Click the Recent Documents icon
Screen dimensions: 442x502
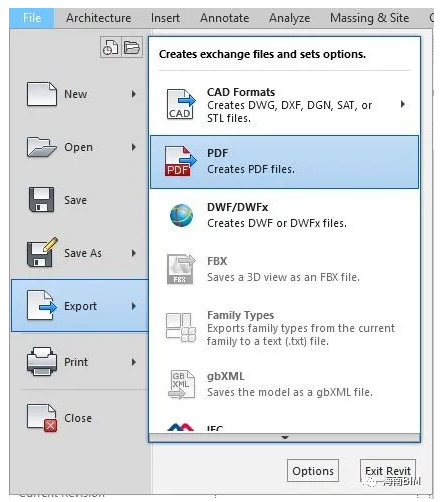[x=111, y=47]
